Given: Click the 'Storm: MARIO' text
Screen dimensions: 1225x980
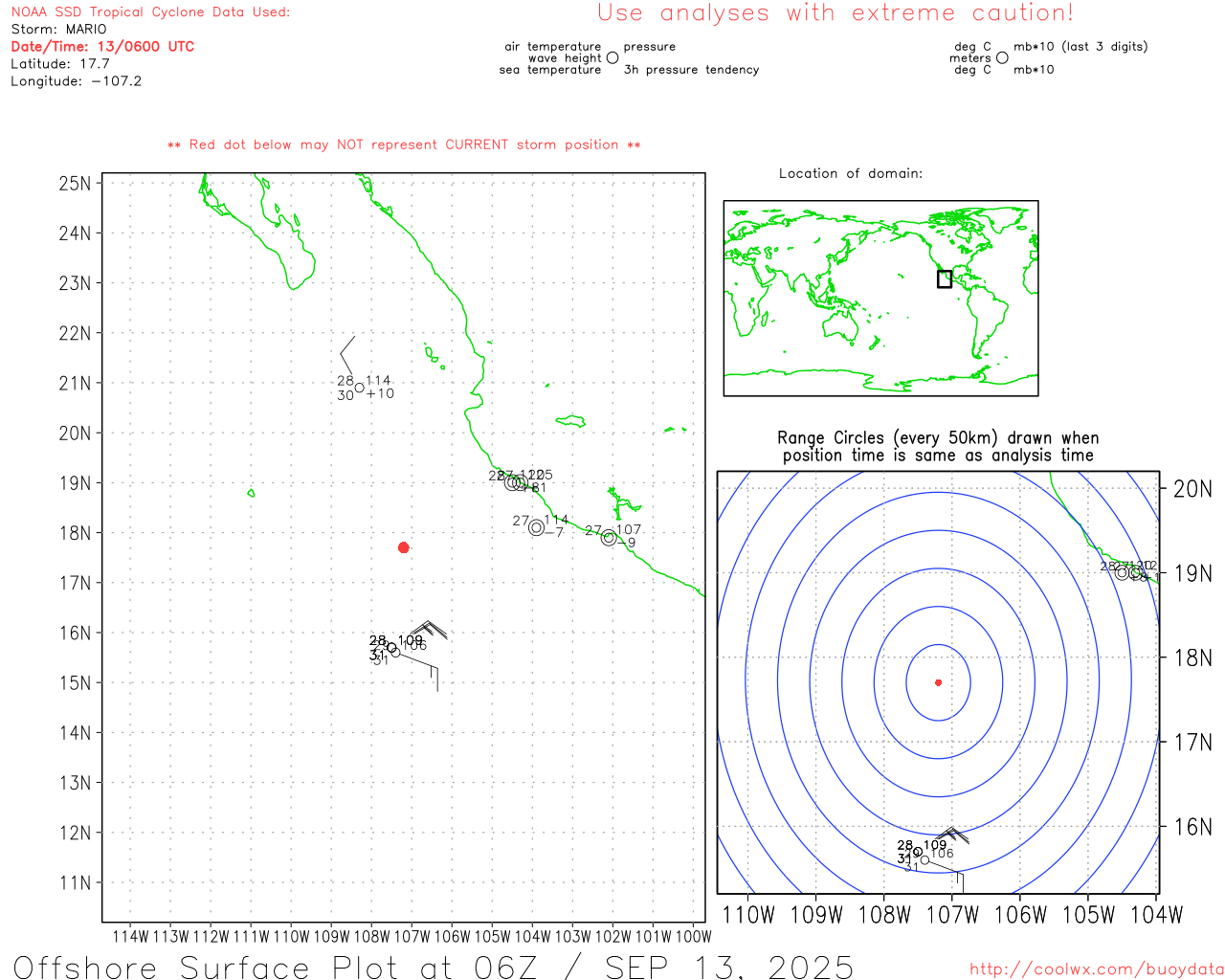Looking at the screenshot, I should (58, 30).
